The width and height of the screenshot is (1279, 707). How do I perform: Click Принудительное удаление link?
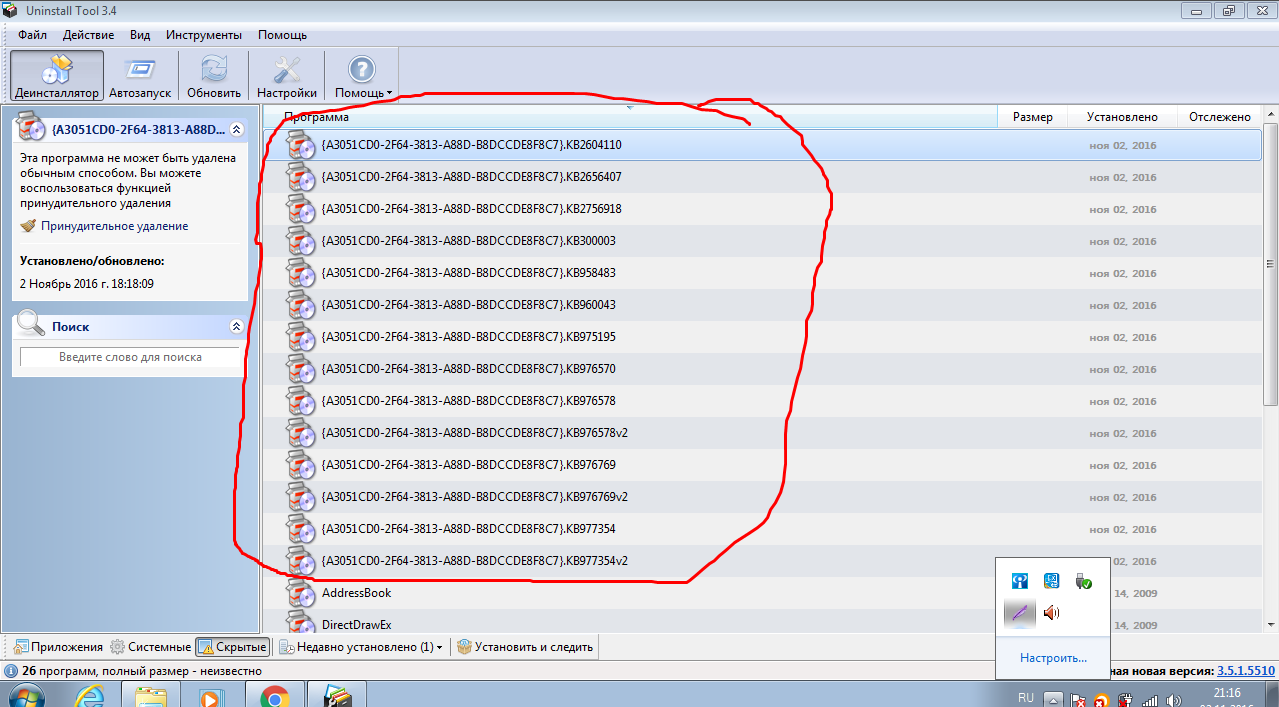click(114, 226)
